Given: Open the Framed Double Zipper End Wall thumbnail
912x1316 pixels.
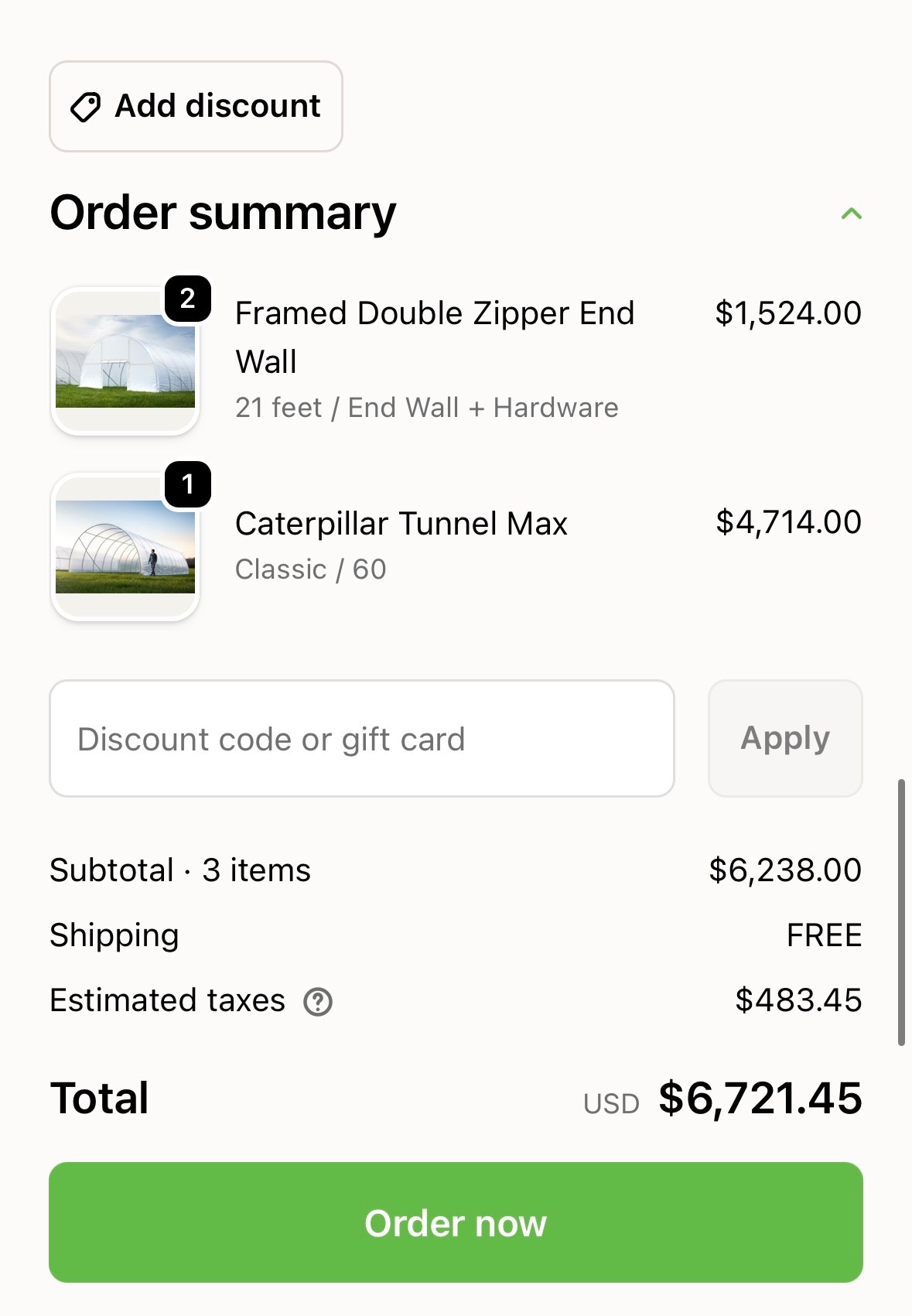Looking at the screenshot, I should coord(125,362).
